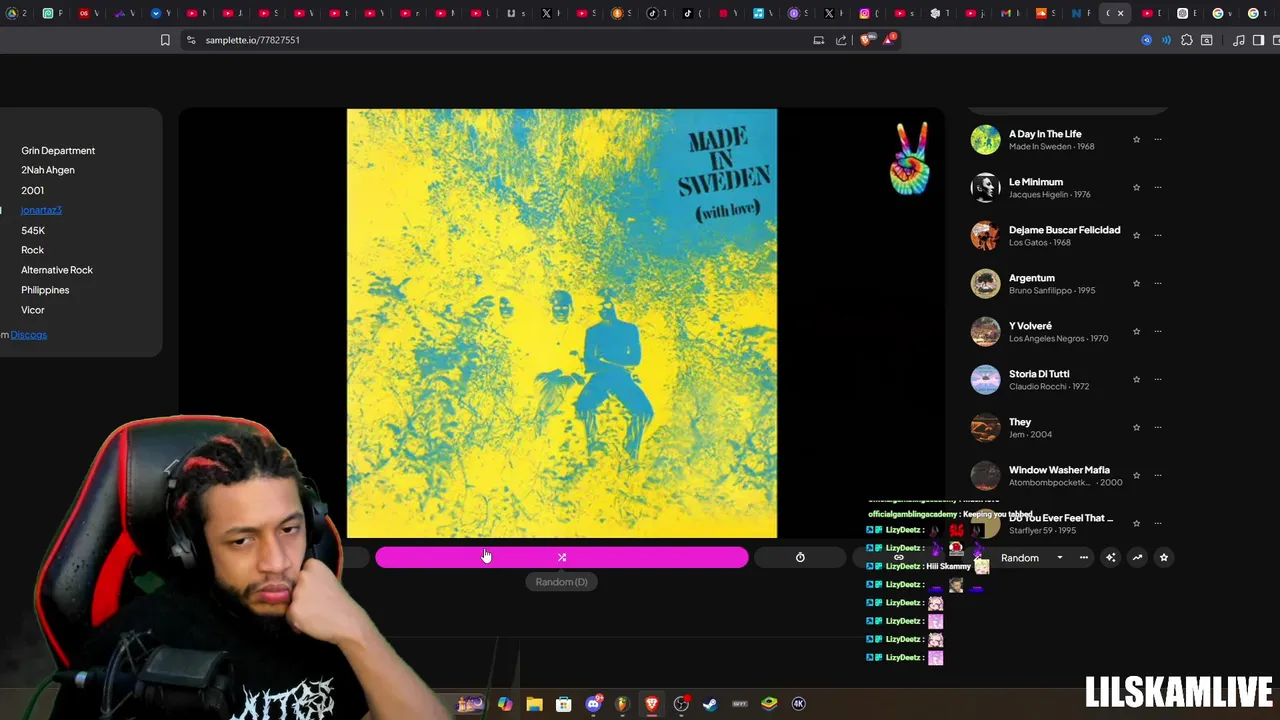Image resolution: width=1280 pixels, height=720 pixels.
Task: Select A Day In The Life track thumbnail
Action: [985, 139]
